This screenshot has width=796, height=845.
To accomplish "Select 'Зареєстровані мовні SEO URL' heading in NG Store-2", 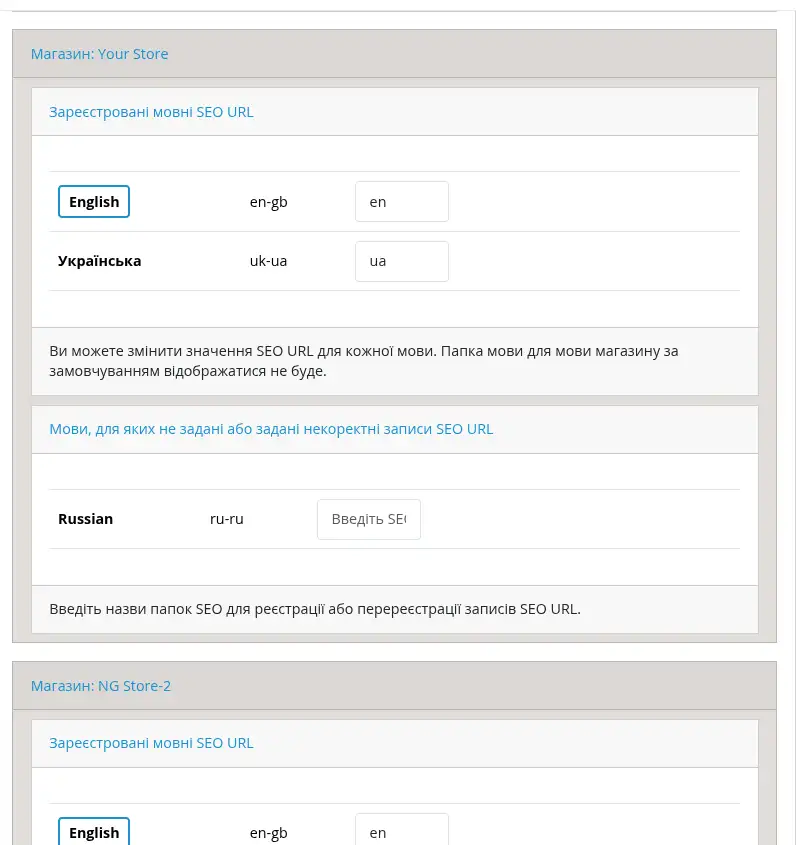I will point(151,743).
